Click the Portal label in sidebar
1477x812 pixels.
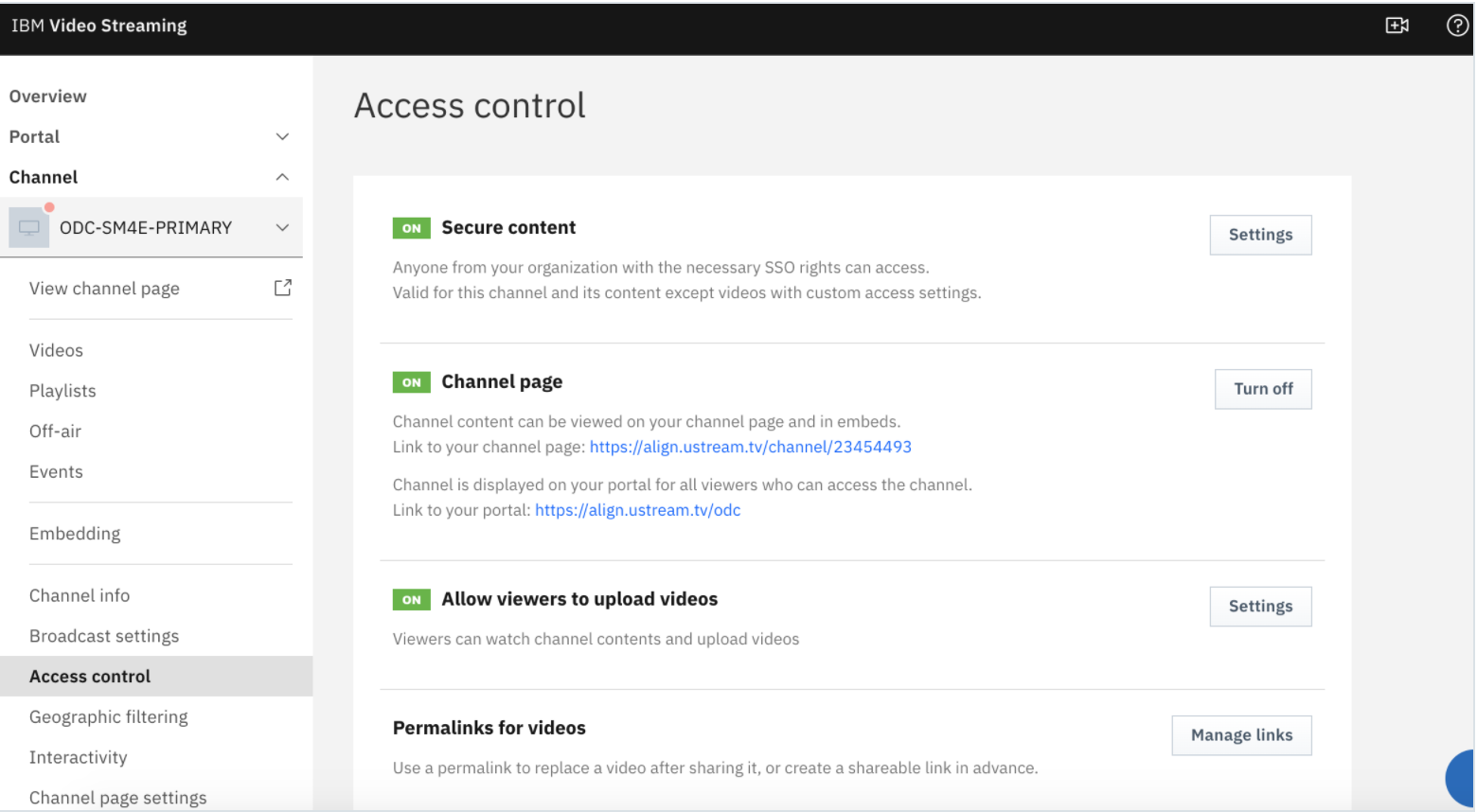34,136
